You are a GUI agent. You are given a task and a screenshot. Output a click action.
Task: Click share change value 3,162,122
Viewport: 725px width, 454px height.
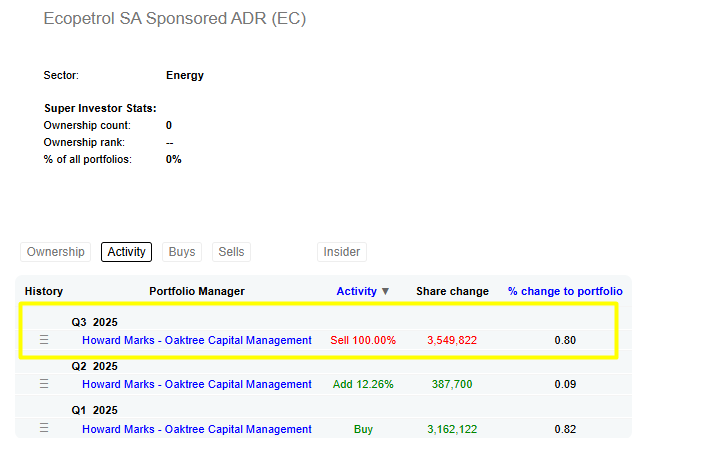coord(452,429)
